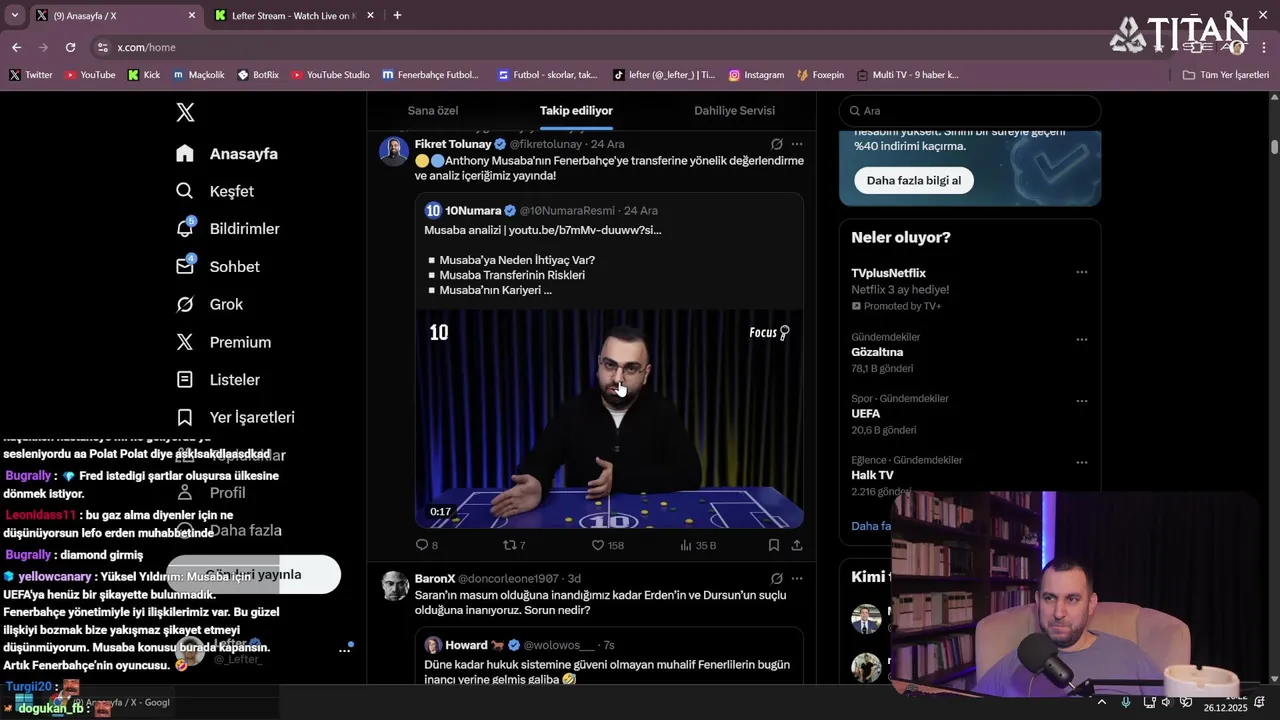Switch to Takip ediliyor tab

(576, 111)
